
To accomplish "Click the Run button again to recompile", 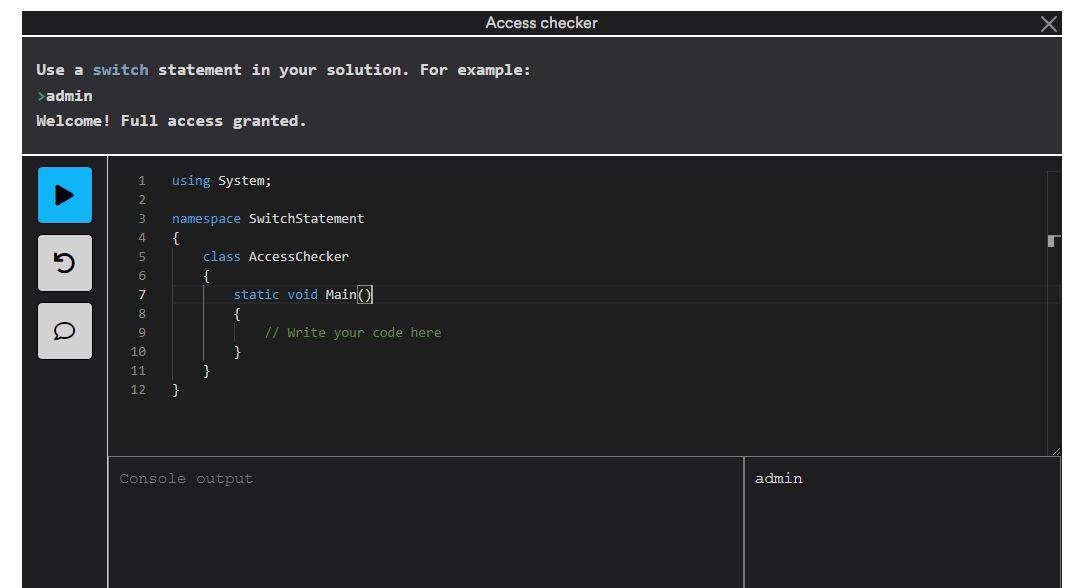I will [64, 194].
